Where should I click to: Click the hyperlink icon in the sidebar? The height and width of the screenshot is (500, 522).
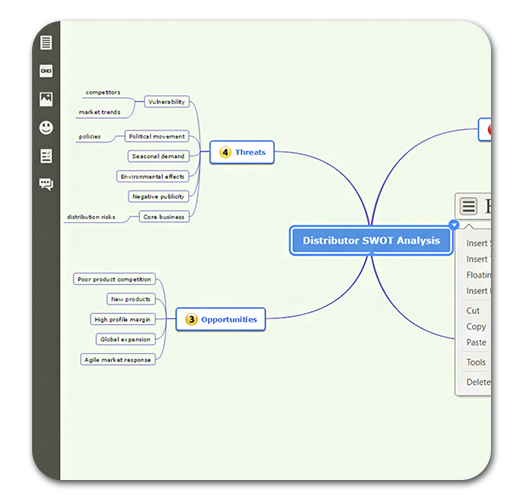point(46,71)
